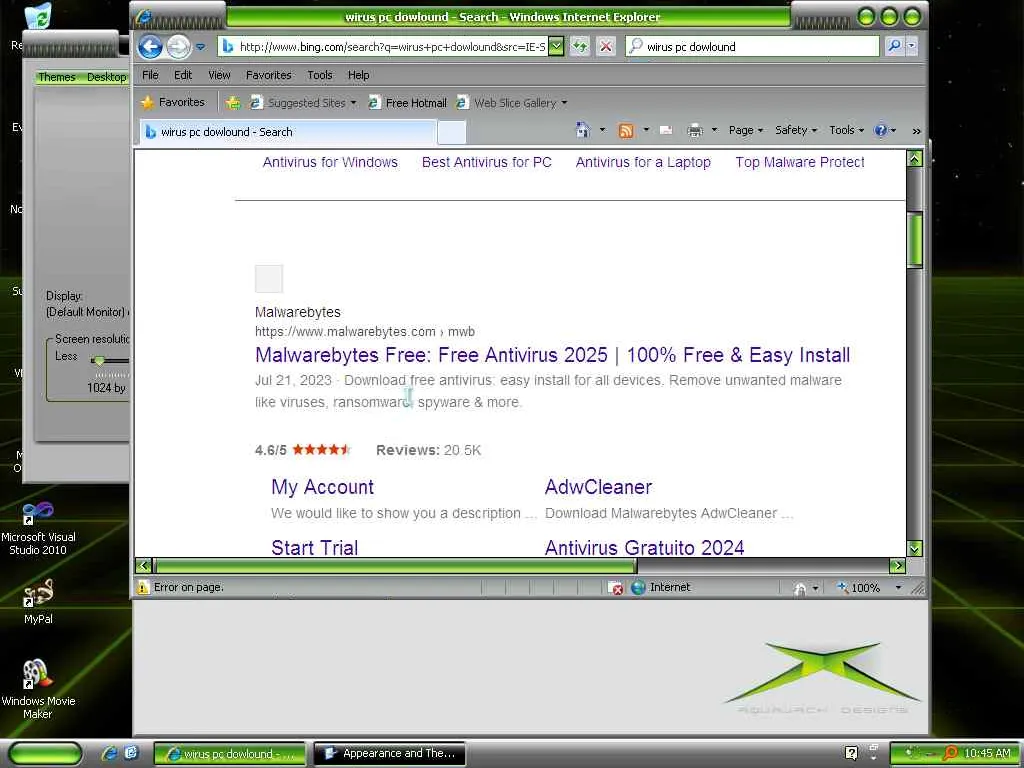Click the Add to Favorites Bar icon
The width and height of the screenshot is (1024, 768).
pos(233,103)
